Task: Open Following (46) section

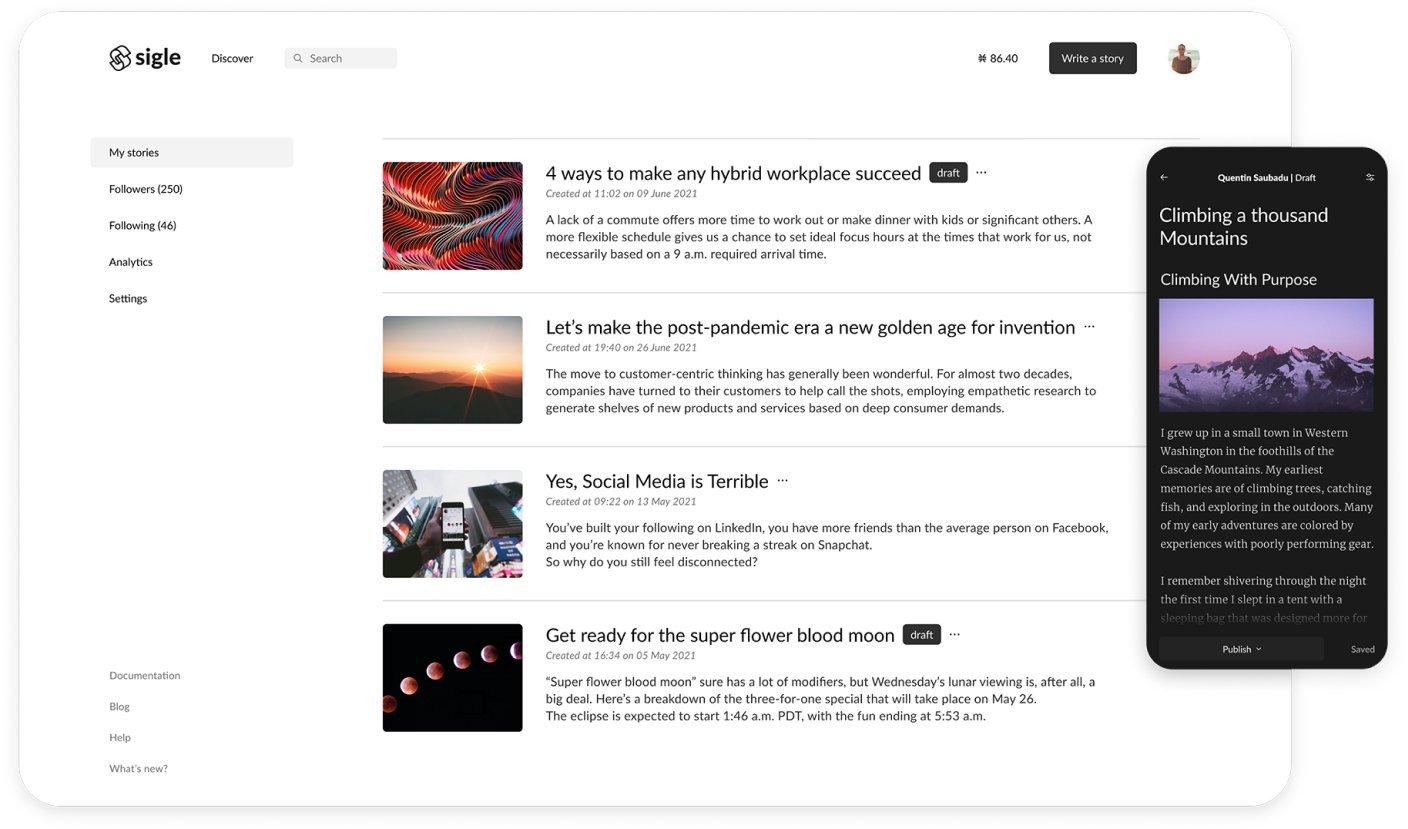Action: point(143,225)
